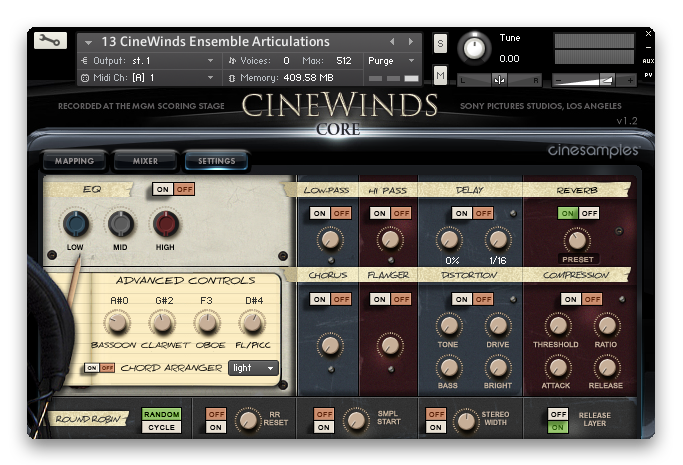Click the Compression ATTACK knob

tap(558, 367)
